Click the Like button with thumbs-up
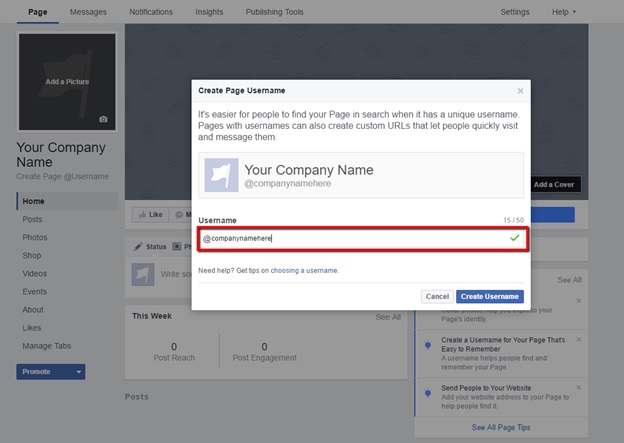Screen dimensions: 624x443 [150, 215]
